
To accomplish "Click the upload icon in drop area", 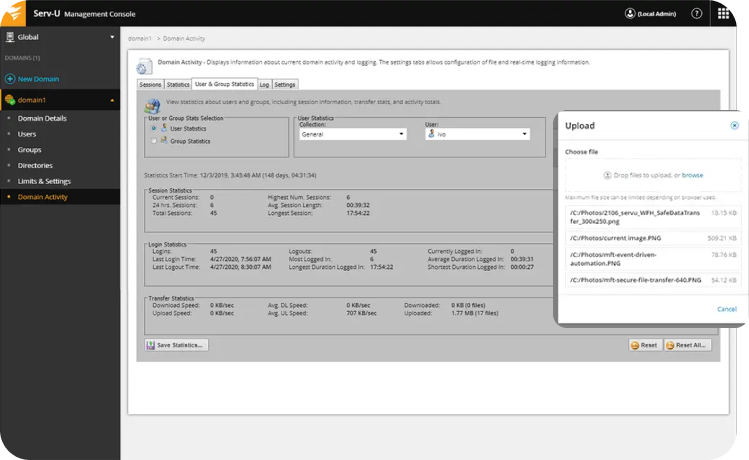I will click(x=607, y=175).
